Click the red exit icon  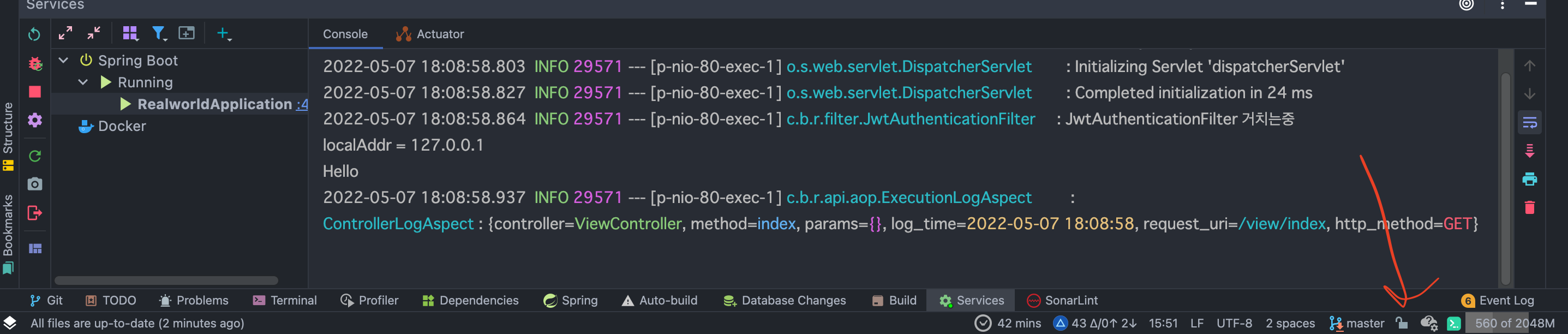[35, 213]
